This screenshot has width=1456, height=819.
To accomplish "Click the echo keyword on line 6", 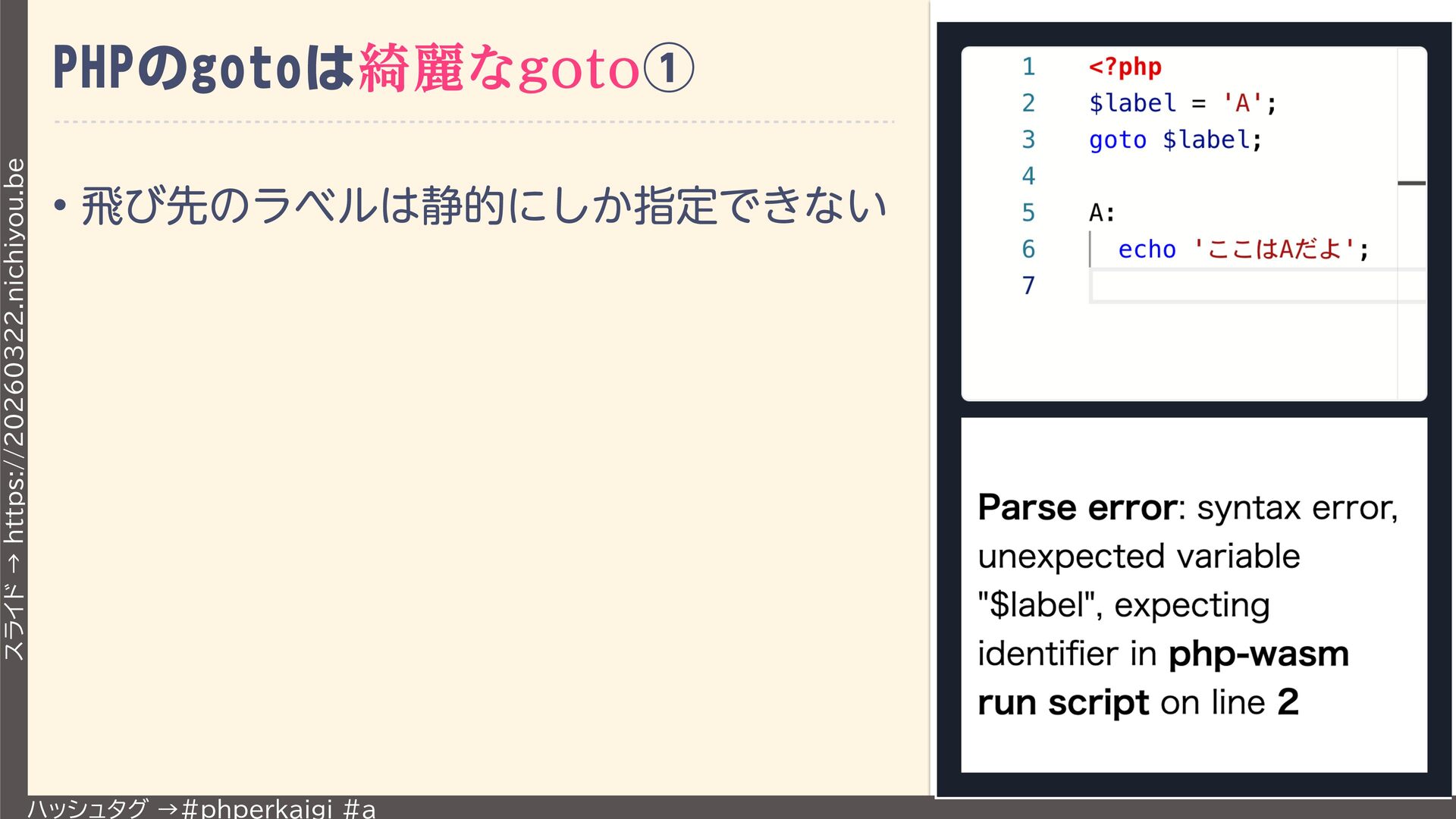I will (1147, 249).
